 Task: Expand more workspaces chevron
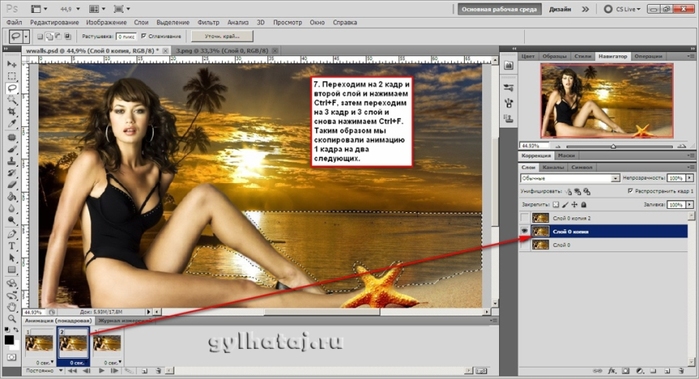(585, 9)
